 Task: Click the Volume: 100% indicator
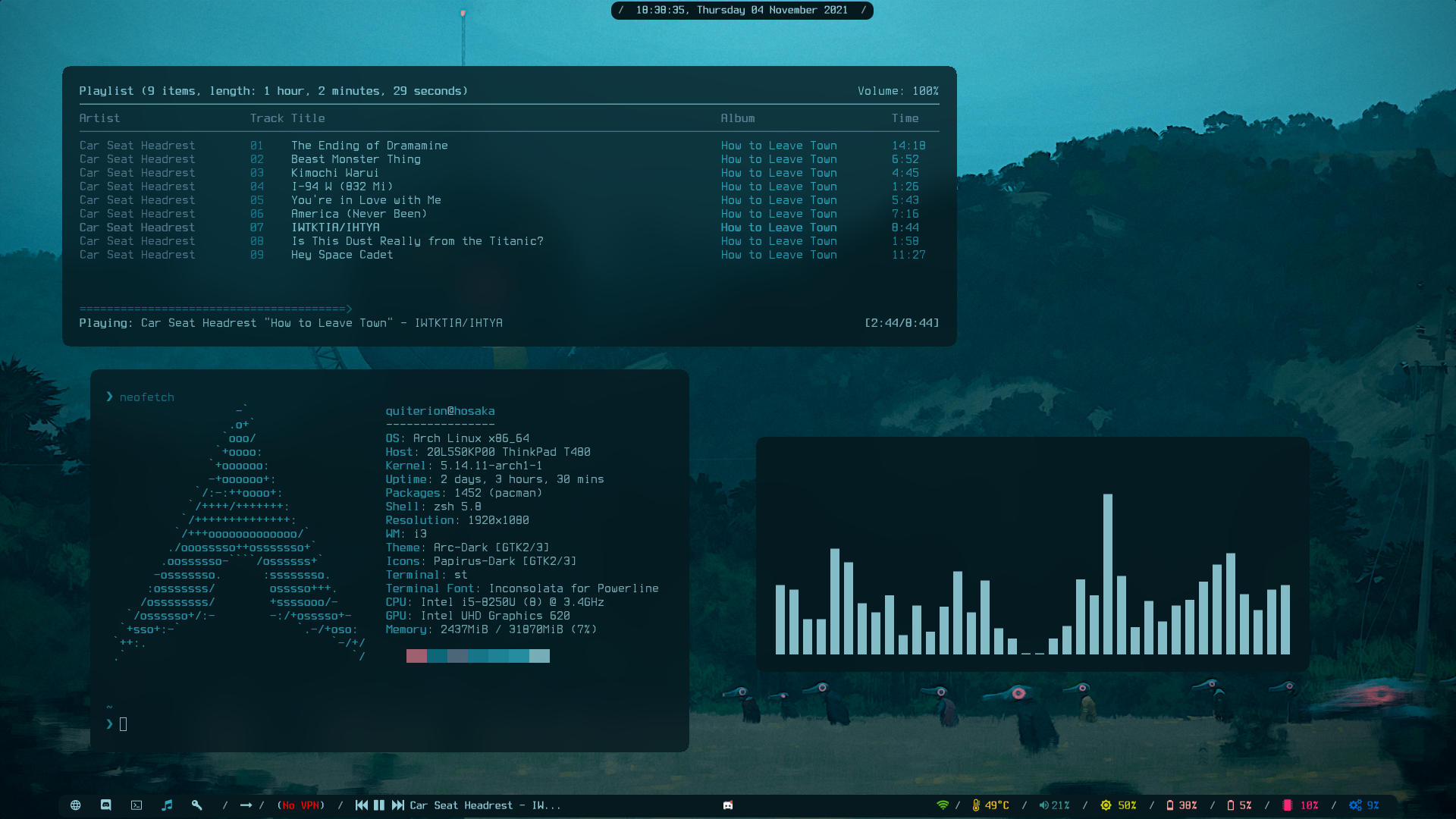tap(898, 91)
